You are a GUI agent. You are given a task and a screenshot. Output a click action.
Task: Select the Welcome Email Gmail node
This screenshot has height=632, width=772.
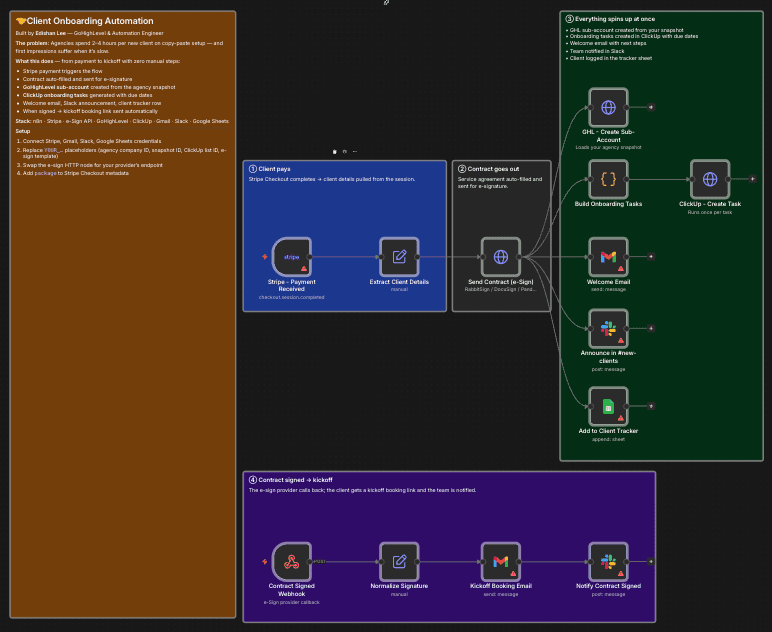click(x=609, y=256)
